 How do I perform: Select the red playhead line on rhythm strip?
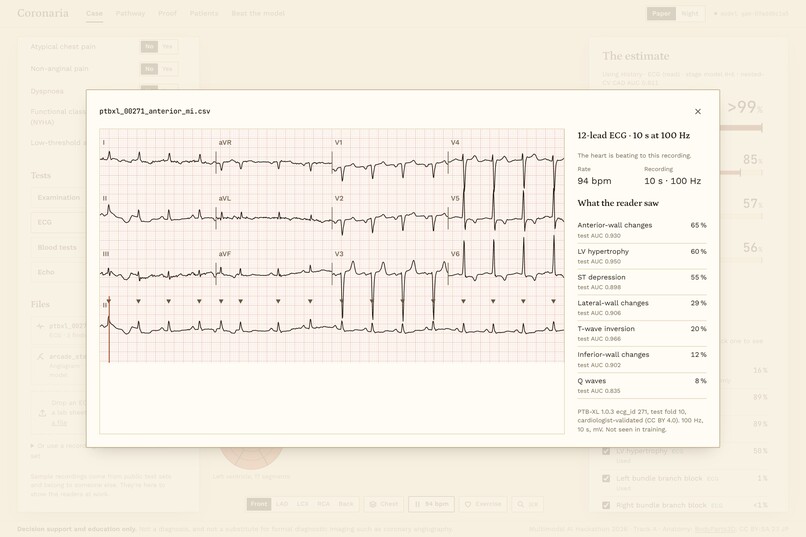point(109,329)
